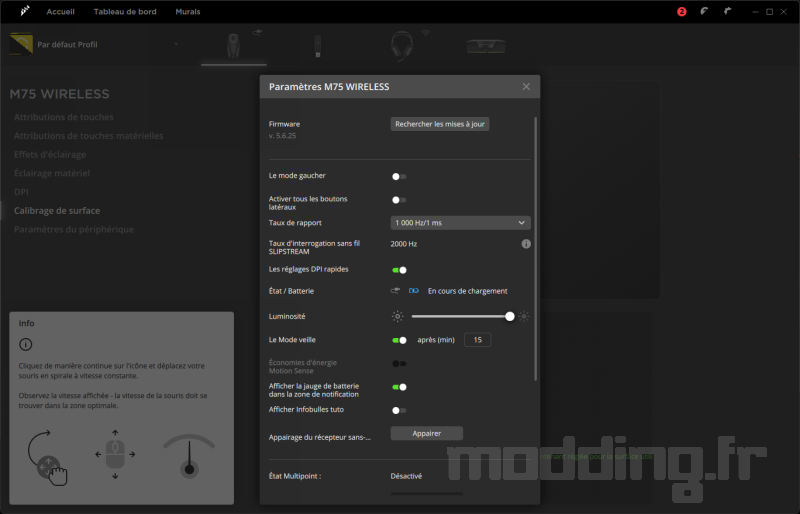Click the Par défaut profile icon
Image resolution: width=800 pixels, height=514 pixels.
[21, 44]
